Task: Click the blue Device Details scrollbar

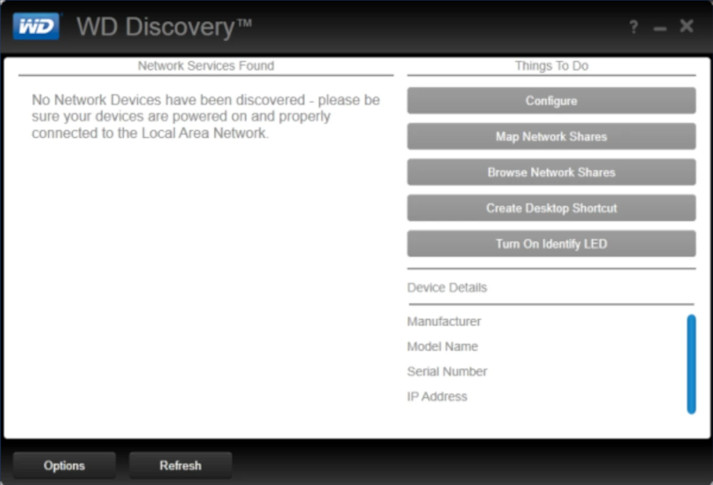Action: point(691,364)
